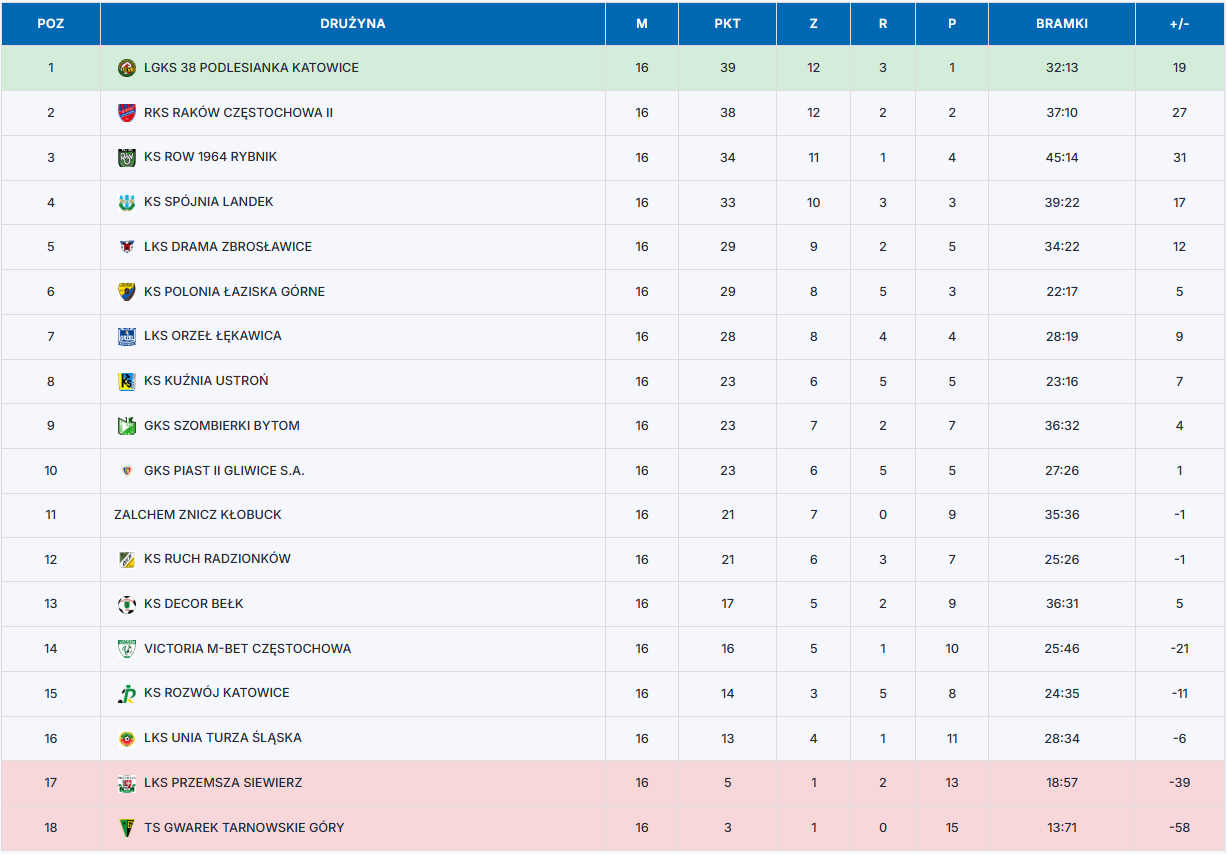Click the Raków Częstochowa II club logo
Viewport: 1227px width, 854px height.
click(x=126, y=113)
